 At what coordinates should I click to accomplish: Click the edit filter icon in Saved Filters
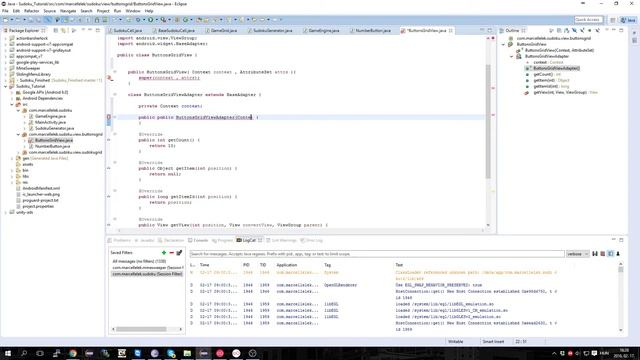[179, 253]
